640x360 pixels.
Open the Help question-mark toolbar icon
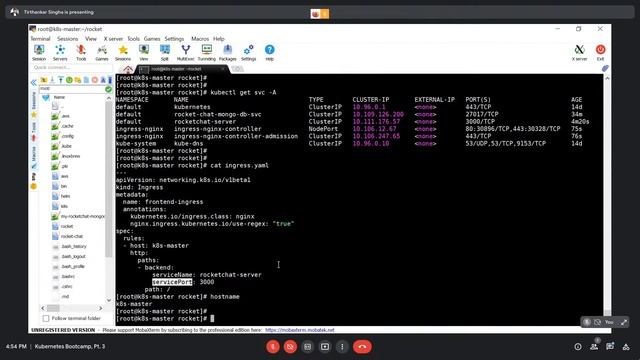click(269, 53)
